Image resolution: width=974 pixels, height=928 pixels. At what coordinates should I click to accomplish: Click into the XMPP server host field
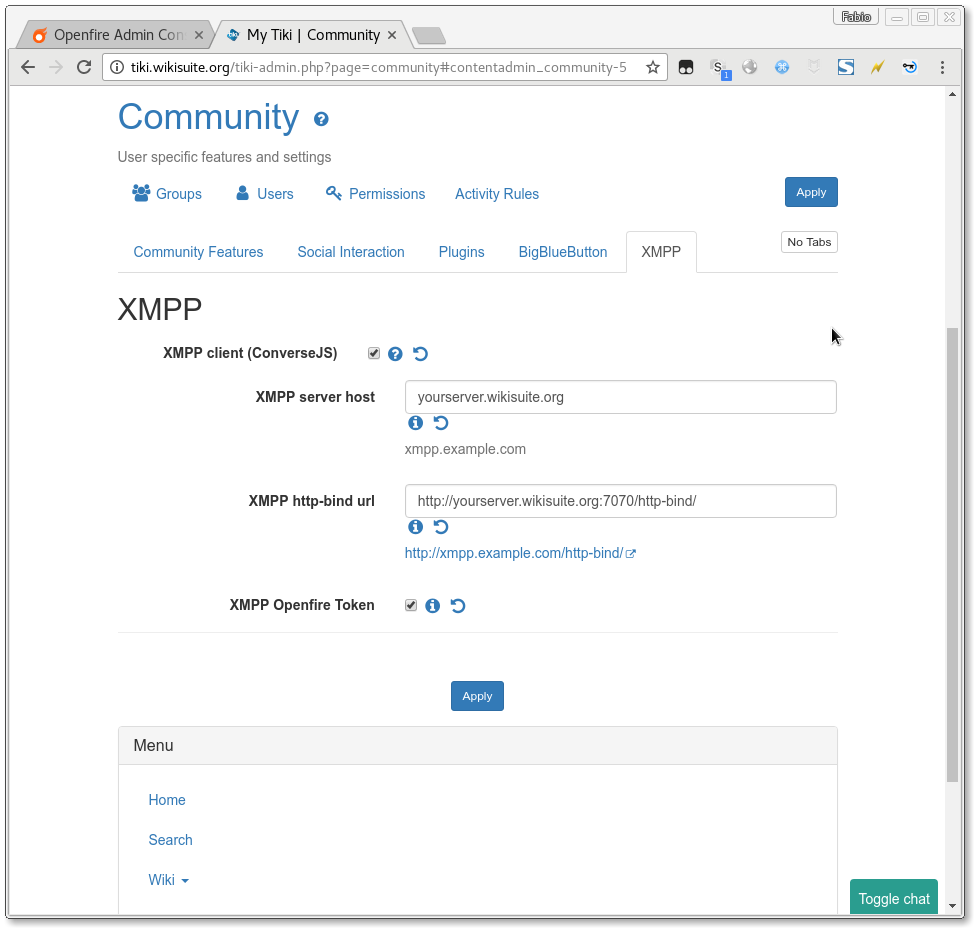(620, 397)
